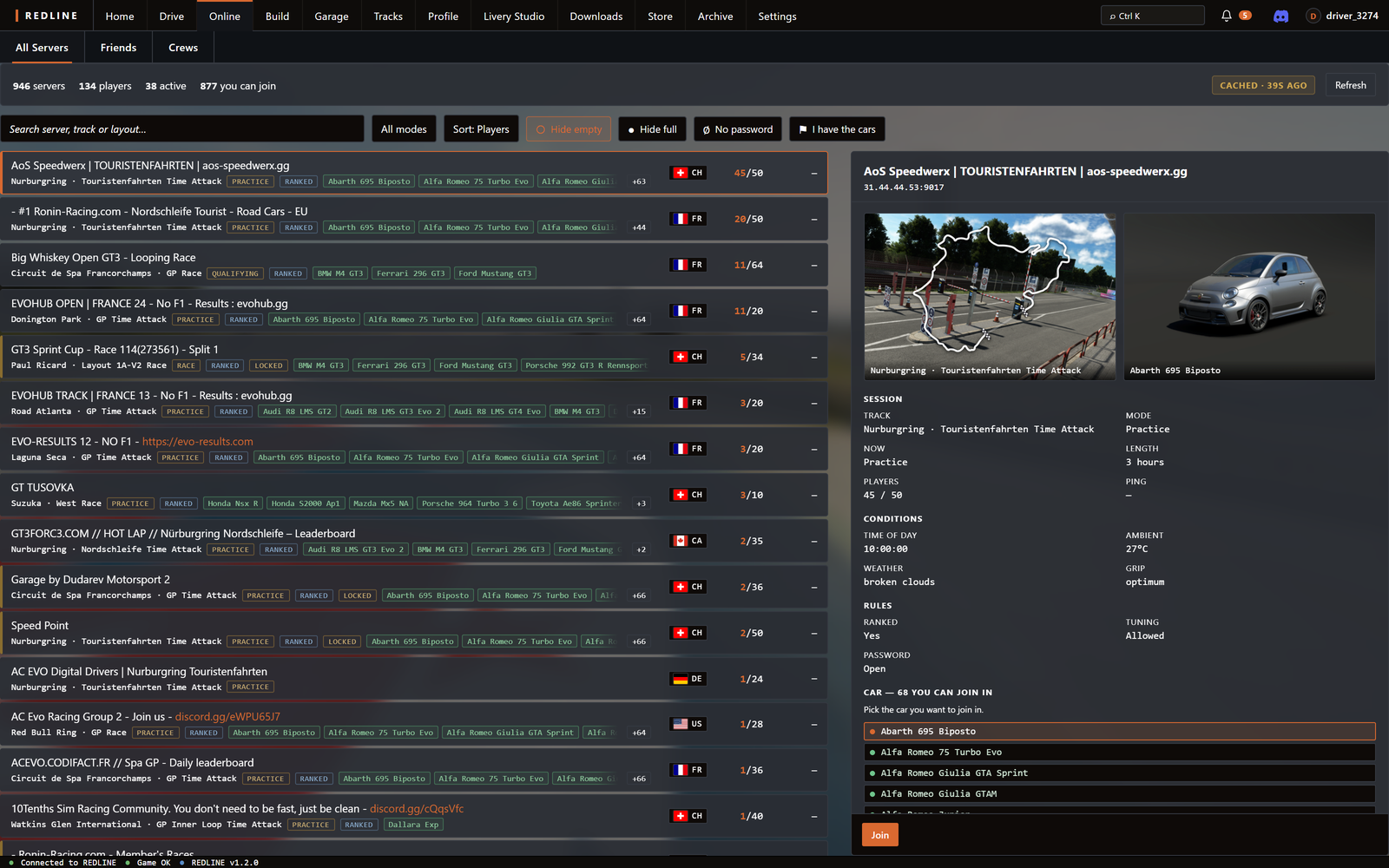The height and width of the screenshot is (868, 1389).
Task: Open the notifications bell
Action: 1226,16
